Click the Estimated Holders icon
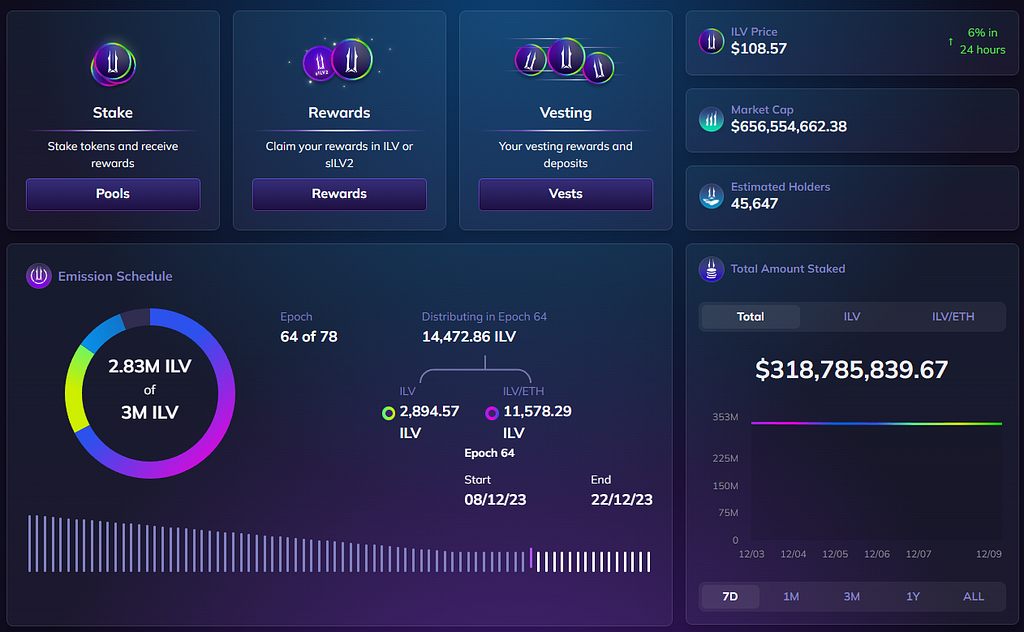The image size is (1024, 632). (x=711, y=196)
